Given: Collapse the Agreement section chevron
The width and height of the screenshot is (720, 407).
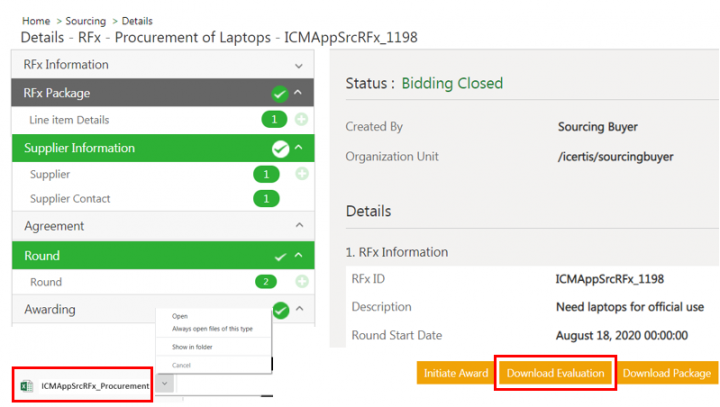Looking at the screenshot, I should point(298,227).
